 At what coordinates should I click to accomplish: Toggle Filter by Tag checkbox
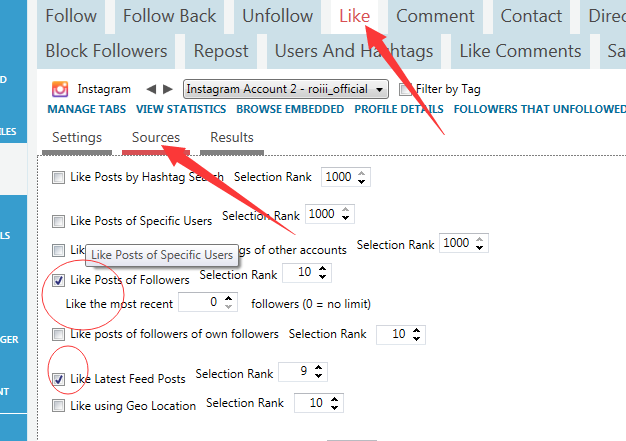coord(405,89)
